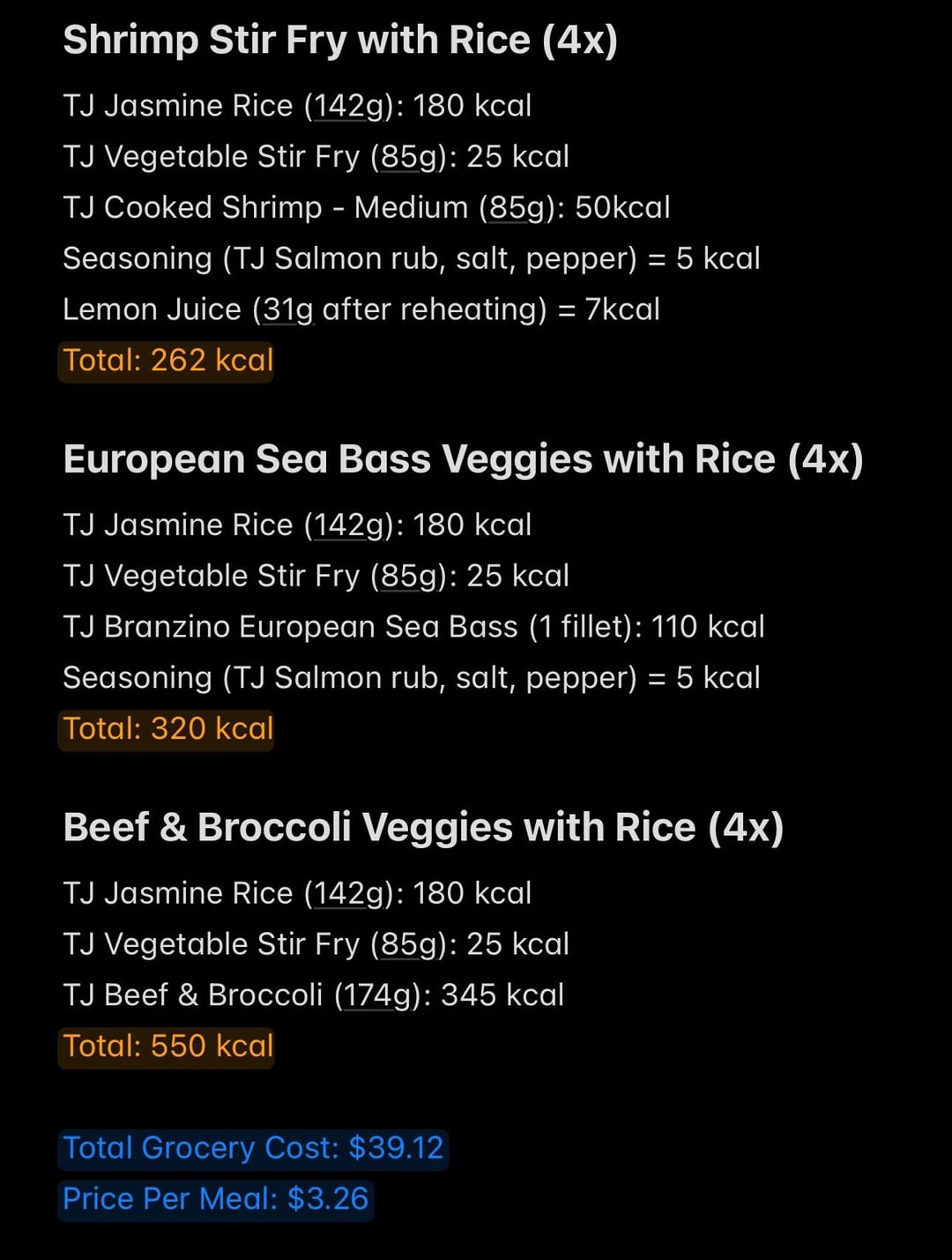Screen dimensions: 952x1260
Task: Select the highlighted Total: 262 kcal line
Action: coord(167,361)
